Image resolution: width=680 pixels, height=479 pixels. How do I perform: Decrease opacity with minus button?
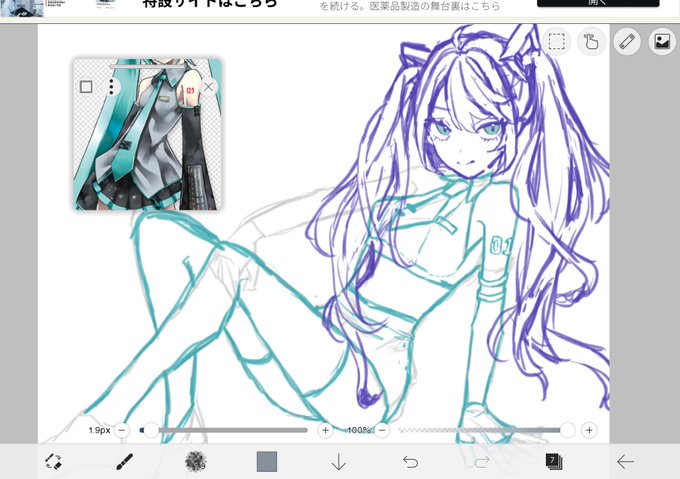click(x=382, y=430)
